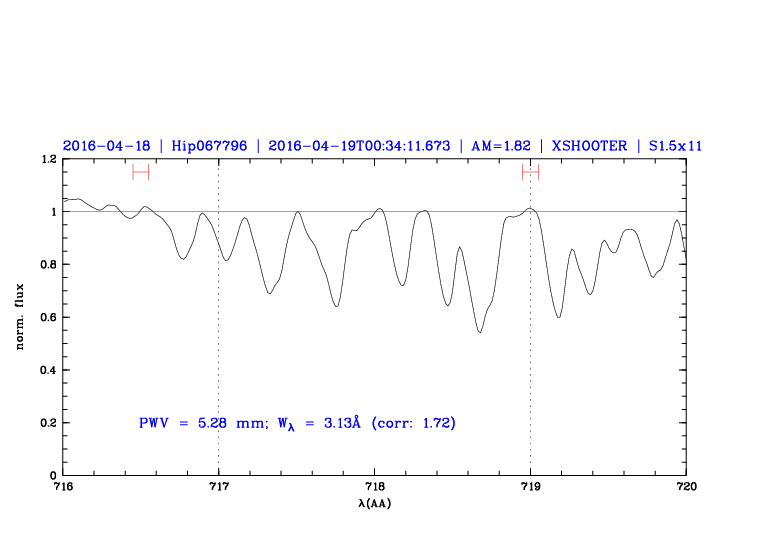Click the 717 x-axis tick label
This screenshot has width=782, height=542.
(x=218, y=487)
